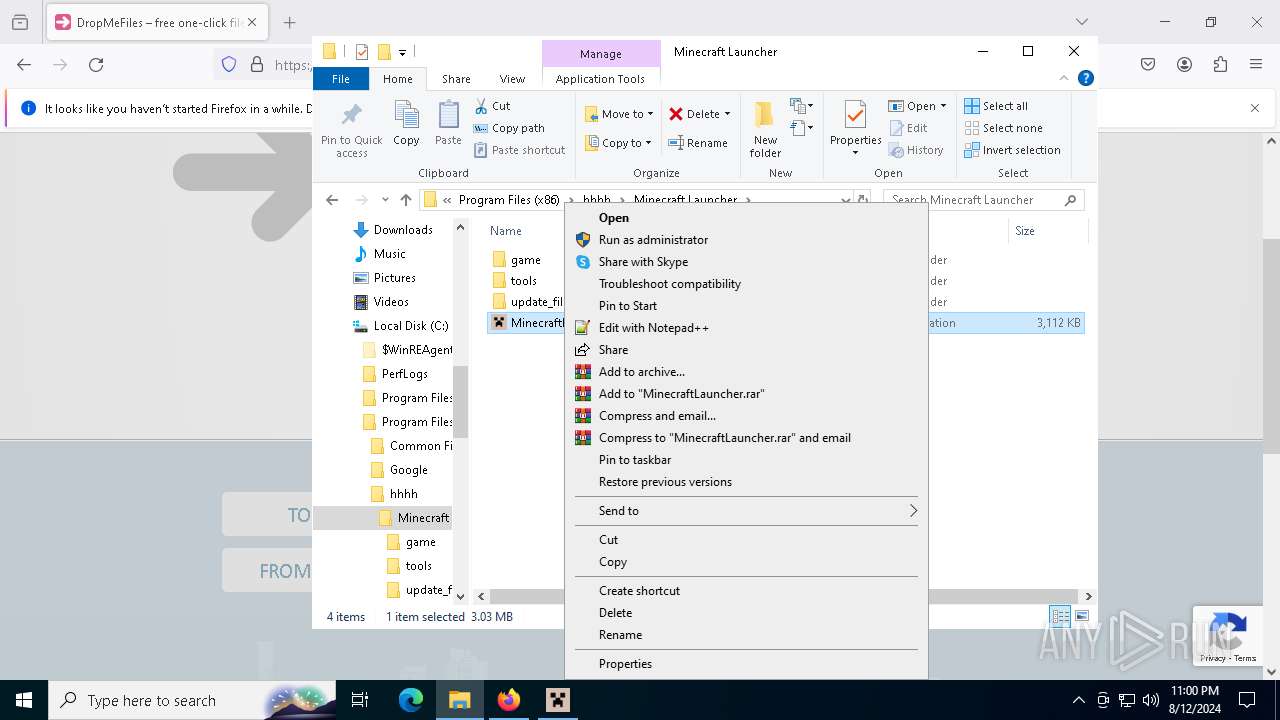Select Restore previous versions
Viewport: 1280px width, 720px height.
point(746,482)
